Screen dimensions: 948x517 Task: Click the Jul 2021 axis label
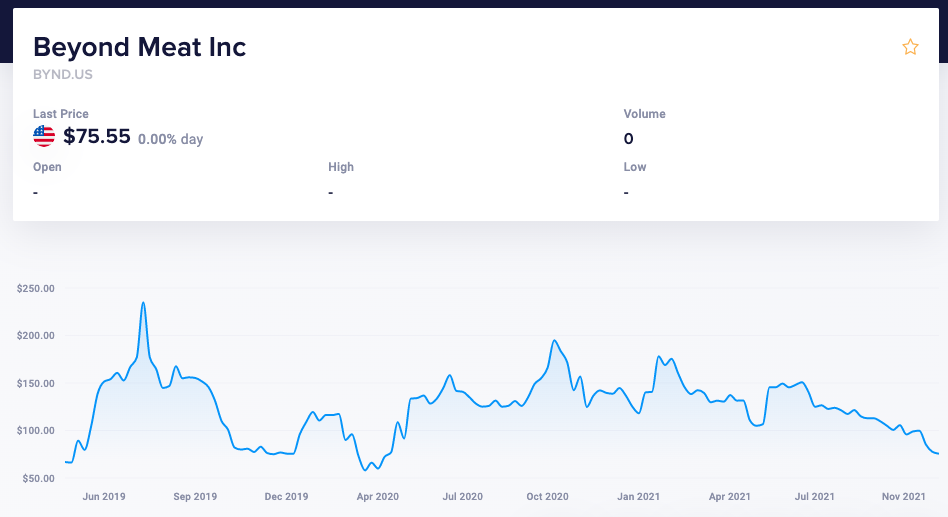pos(814,496)
